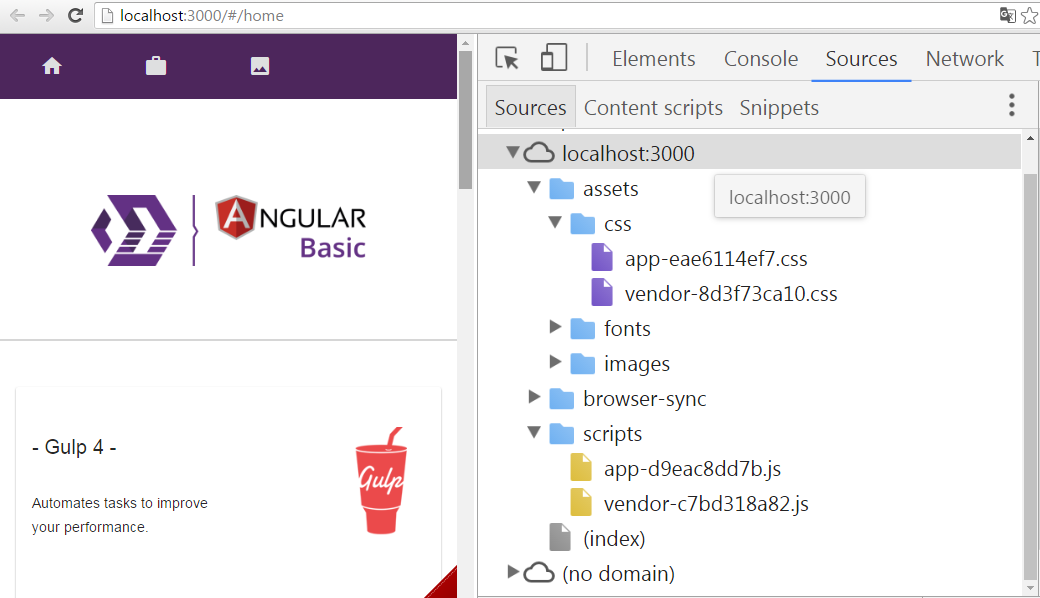Select the Sources sub-tab in navigator
The height and width of the screenshot is (598, 1040).
(531, 107)
